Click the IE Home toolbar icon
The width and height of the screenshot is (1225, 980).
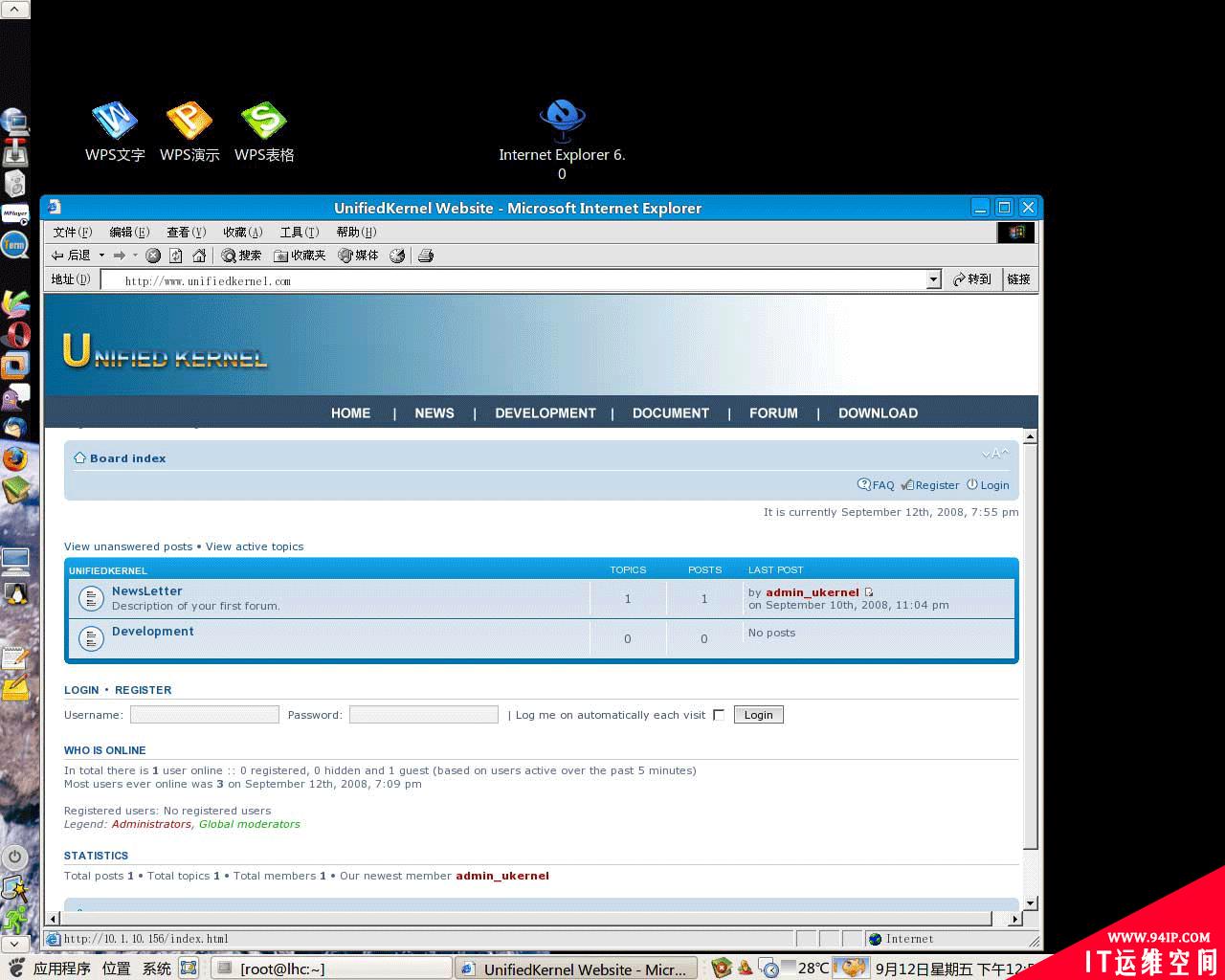199,256
